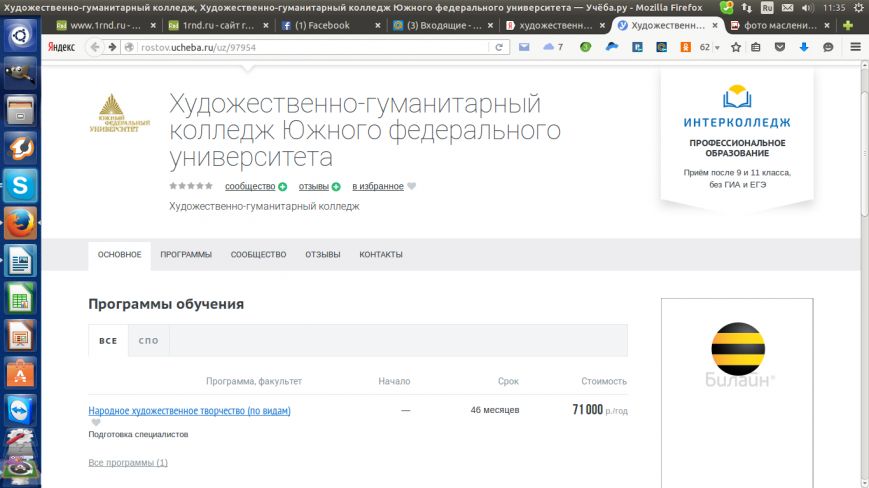Toggle favorite heart beside в избранное

tap(411, 186)
